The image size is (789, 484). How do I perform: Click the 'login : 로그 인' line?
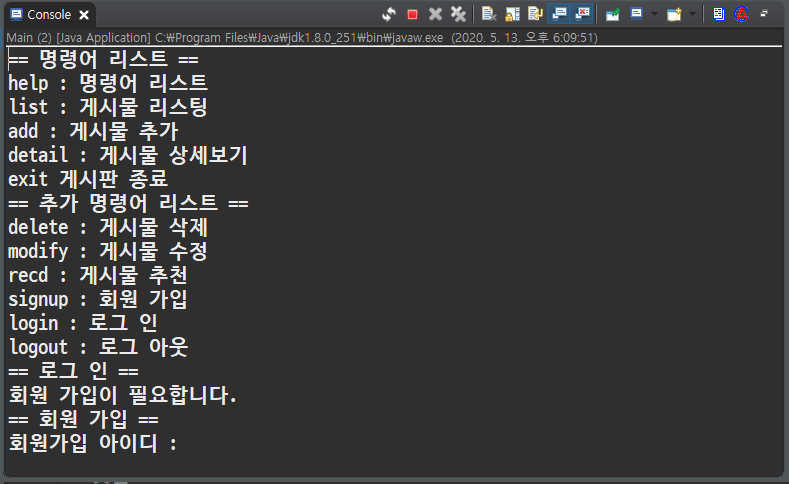[x=83, y=323]
